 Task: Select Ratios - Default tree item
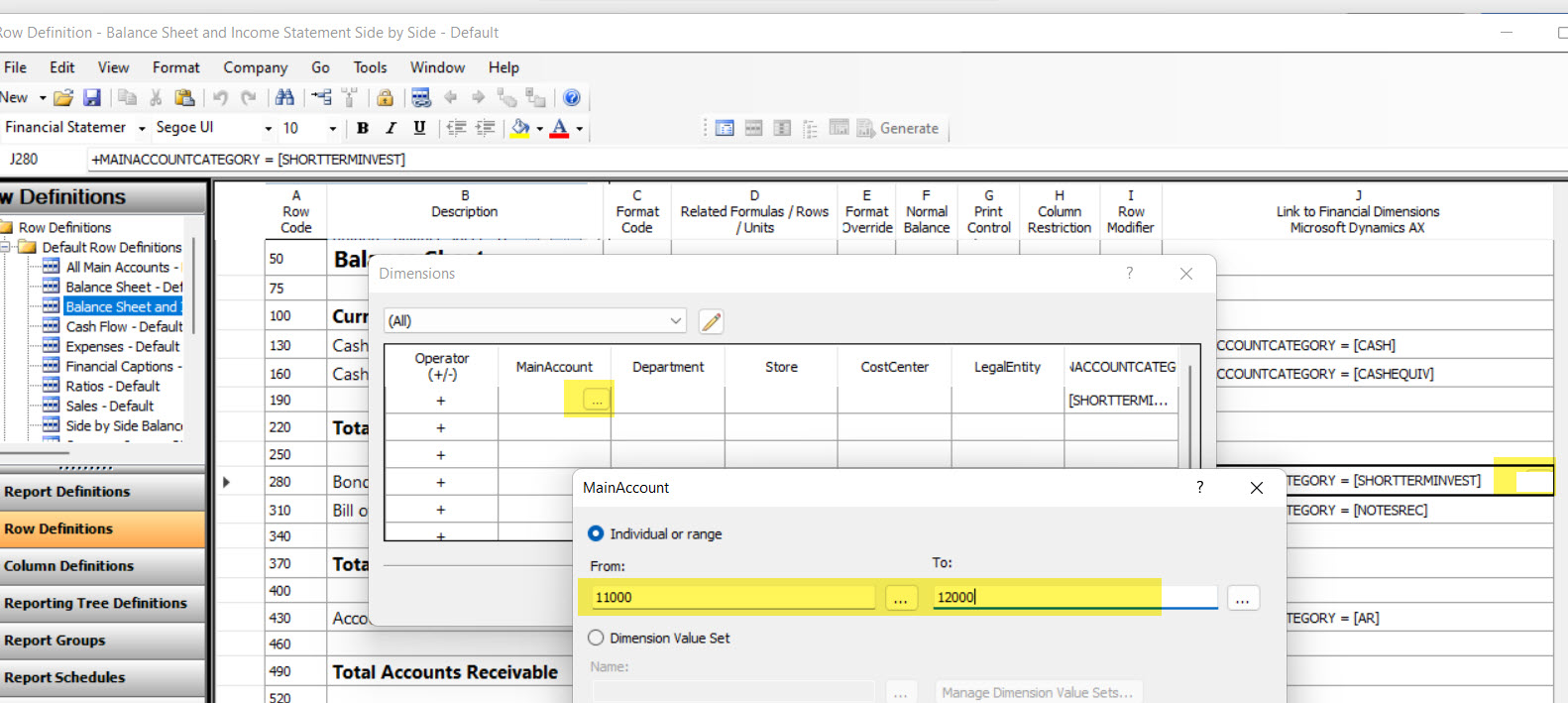pos(113,386)
